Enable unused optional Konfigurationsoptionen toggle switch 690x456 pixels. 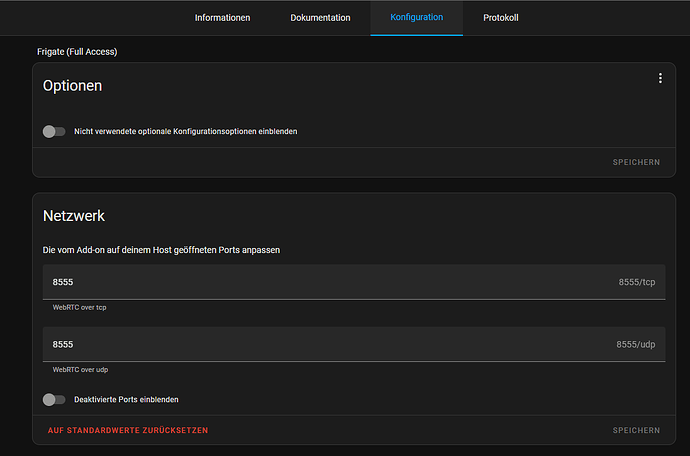(x=54, y=132)
